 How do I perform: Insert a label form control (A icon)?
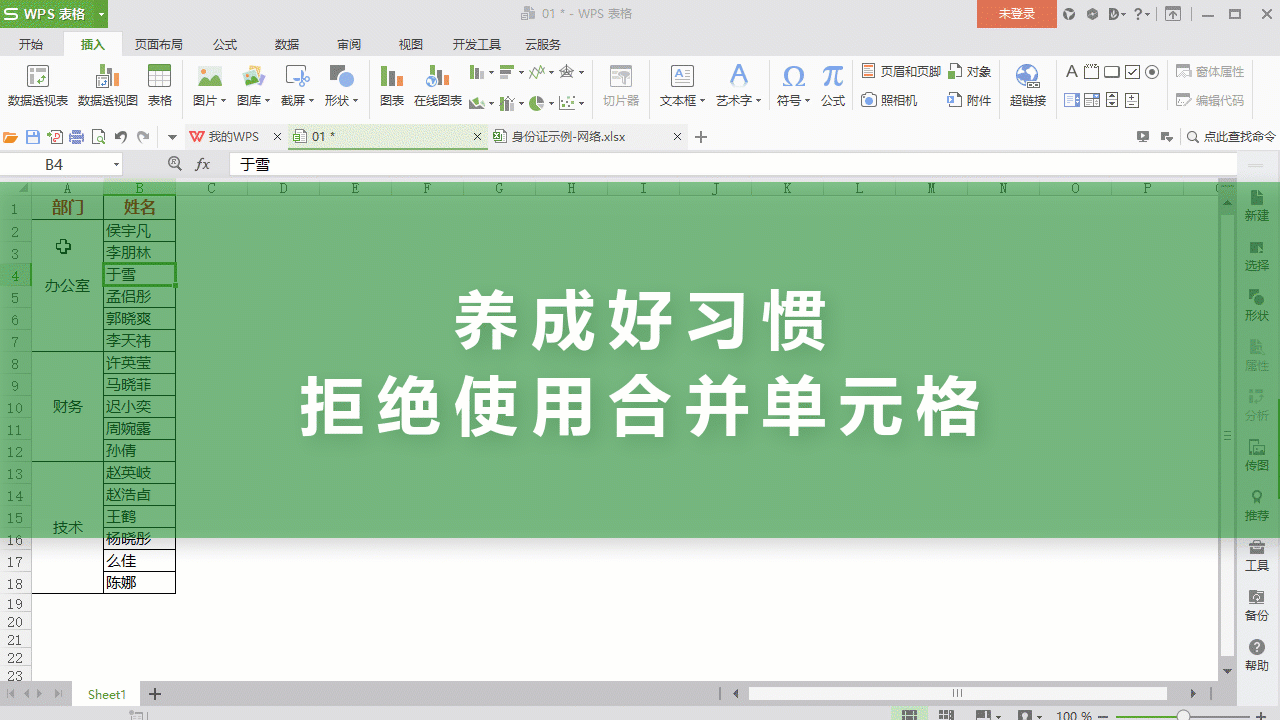1072,72
